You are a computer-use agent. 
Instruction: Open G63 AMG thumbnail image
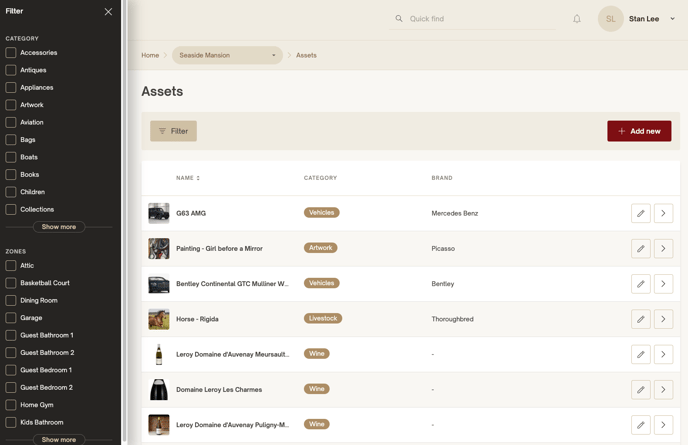[x=159, y=213]
